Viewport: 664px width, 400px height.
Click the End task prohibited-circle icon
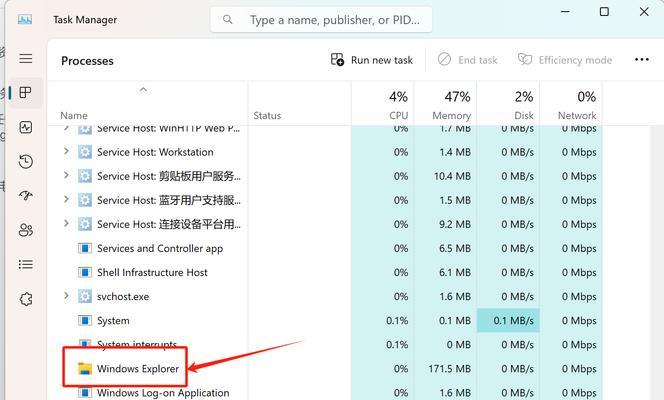click(x=444, y=59)
